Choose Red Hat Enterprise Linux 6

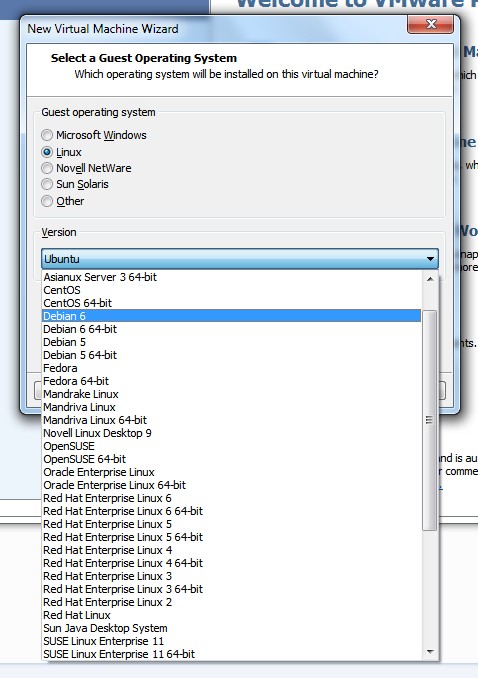tap(231, 498)
